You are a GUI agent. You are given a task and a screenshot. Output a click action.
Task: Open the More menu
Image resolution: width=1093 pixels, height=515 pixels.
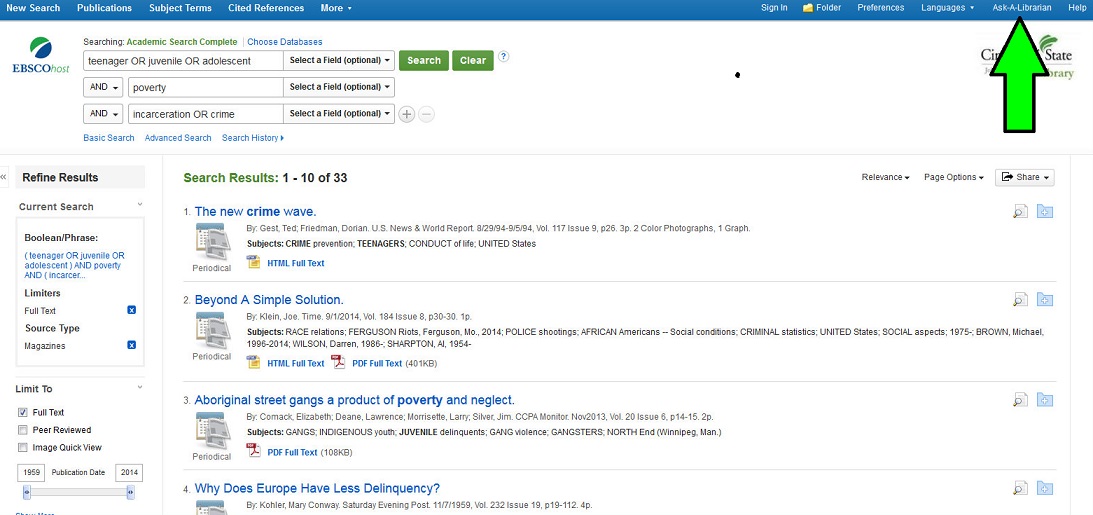click(336, 8)
